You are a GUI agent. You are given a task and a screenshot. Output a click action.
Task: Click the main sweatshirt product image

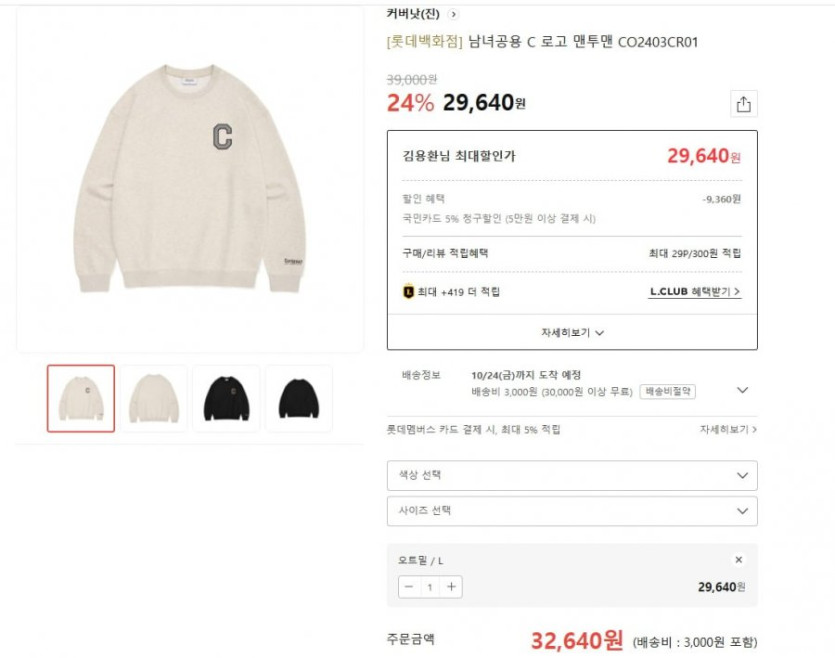click(190, 180)
